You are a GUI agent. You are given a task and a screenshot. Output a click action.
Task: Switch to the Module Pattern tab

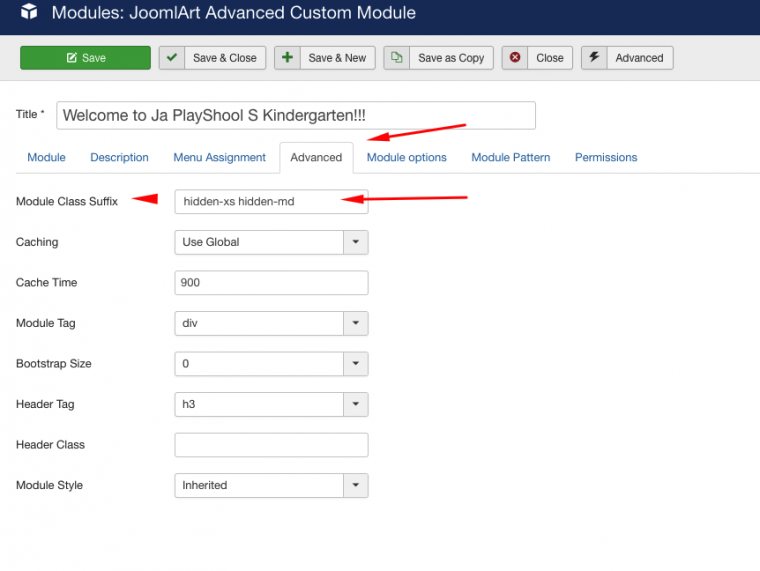(510, 157)
